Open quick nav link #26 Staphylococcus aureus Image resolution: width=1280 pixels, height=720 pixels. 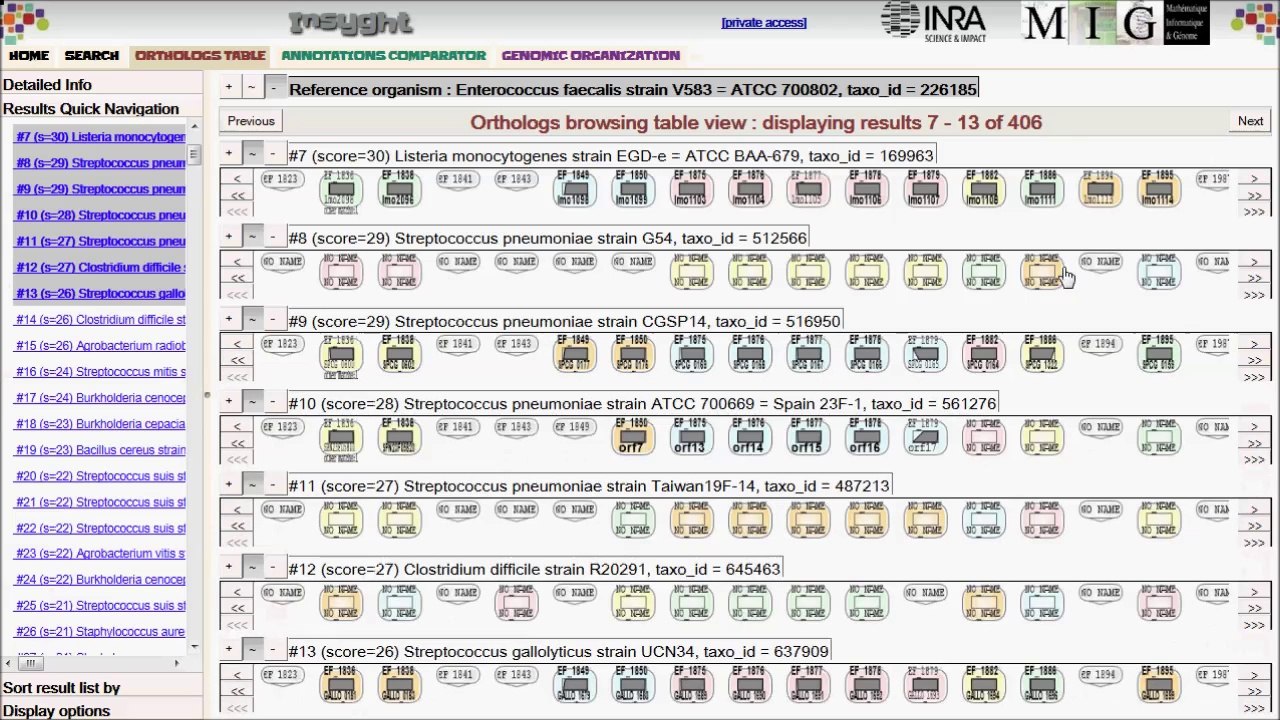coord(100,632)
